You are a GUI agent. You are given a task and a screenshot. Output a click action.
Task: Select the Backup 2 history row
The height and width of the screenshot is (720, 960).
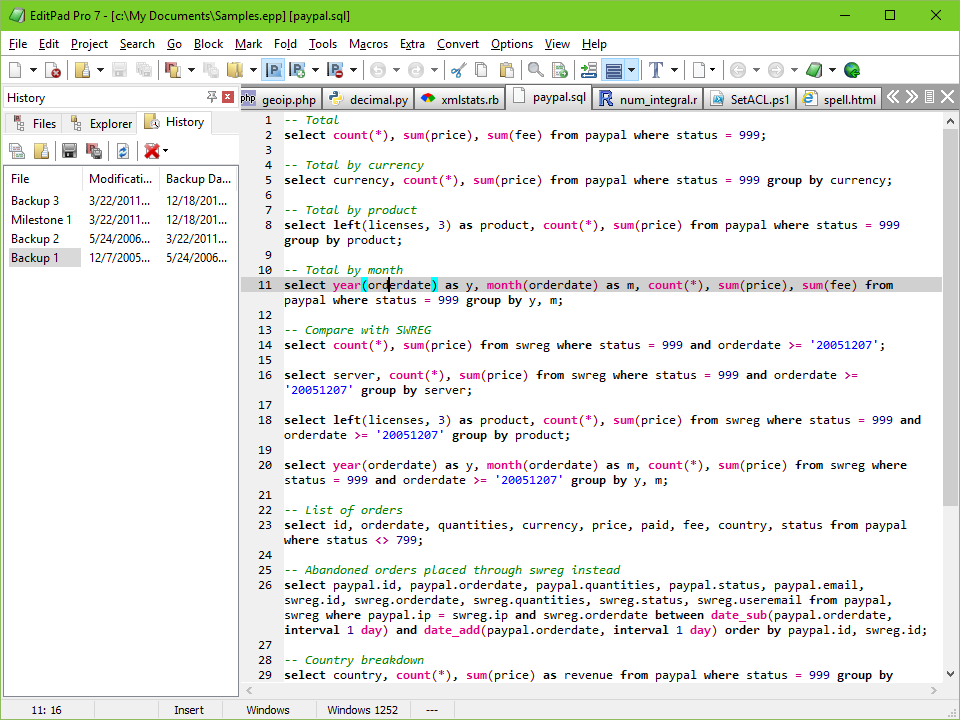coord(120,239)
